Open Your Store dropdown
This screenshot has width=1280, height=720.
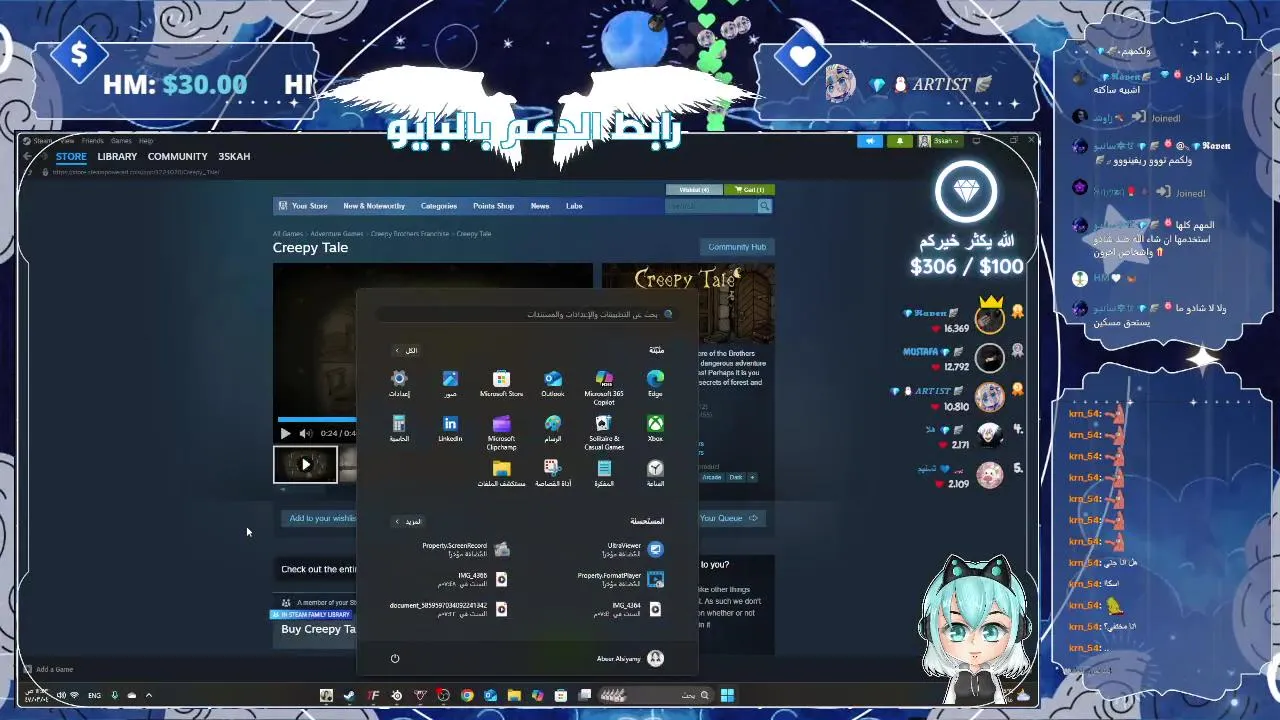tap(304, 206)
